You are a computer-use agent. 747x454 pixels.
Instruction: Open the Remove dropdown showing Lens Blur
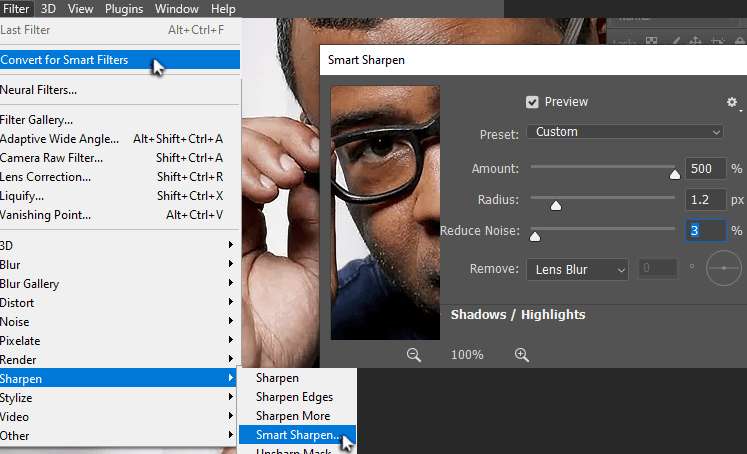tap(577, 269)
